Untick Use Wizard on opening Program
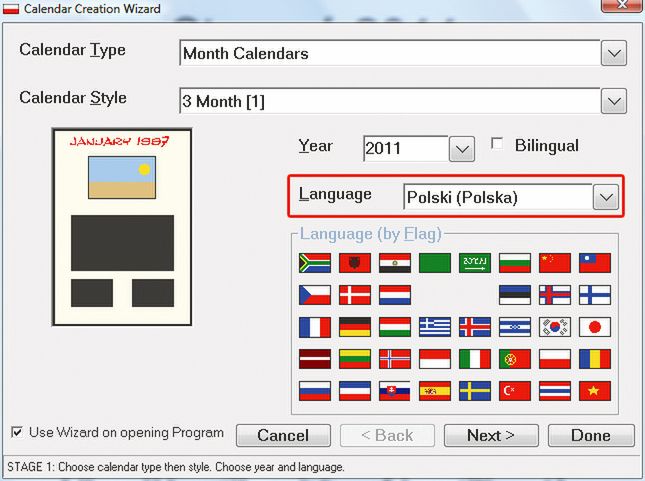Screen dimensions: 645x481 click(17, 432)
